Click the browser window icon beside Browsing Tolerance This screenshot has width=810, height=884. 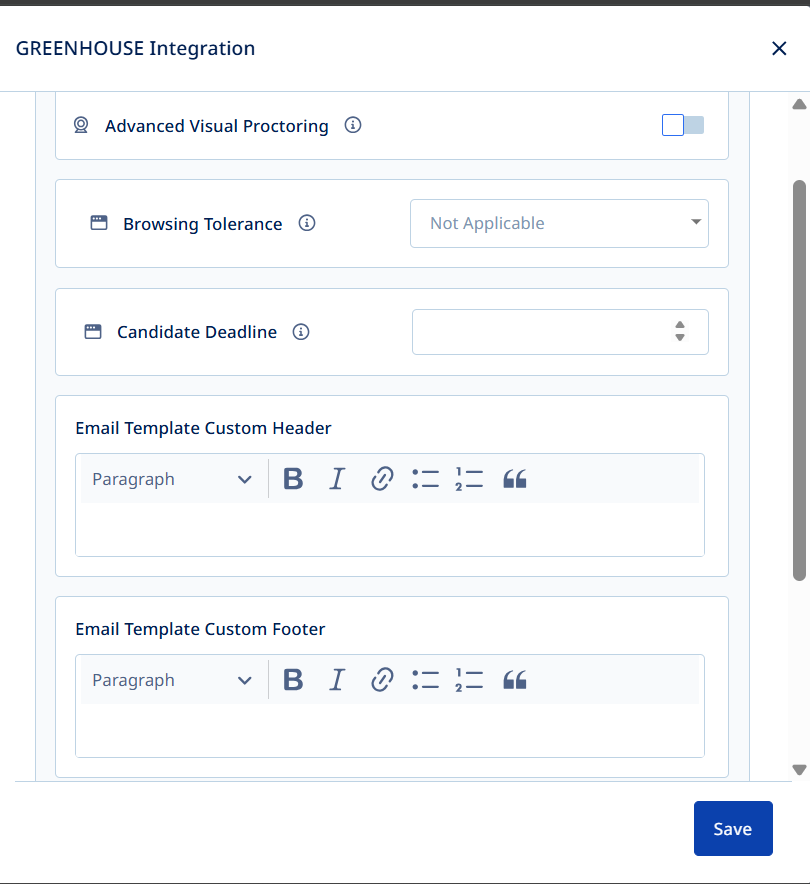tap(99, 223)
